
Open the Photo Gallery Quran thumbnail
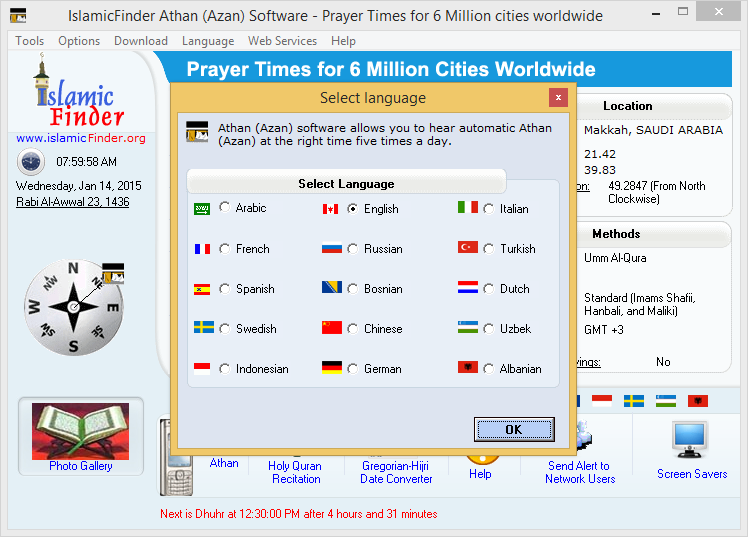(x=80, y=430)
